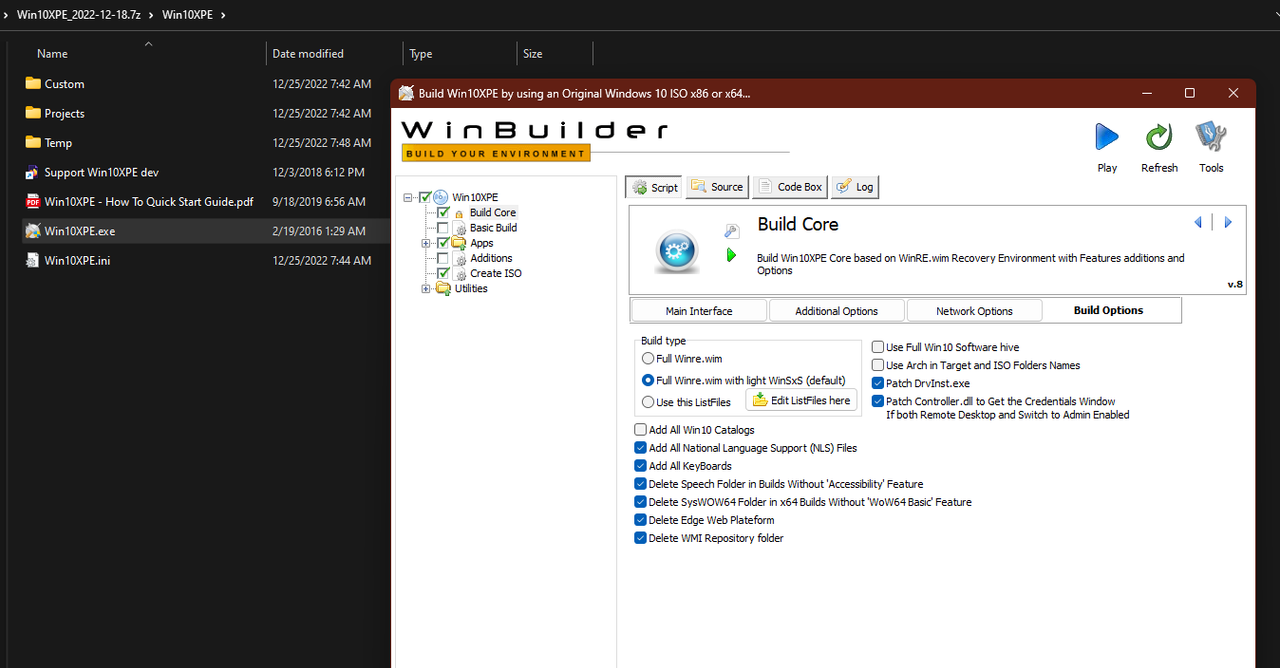Viewport: 1280px width, 668px height.
Task: Click the Basic Build script gear icon
Action: 460,228
